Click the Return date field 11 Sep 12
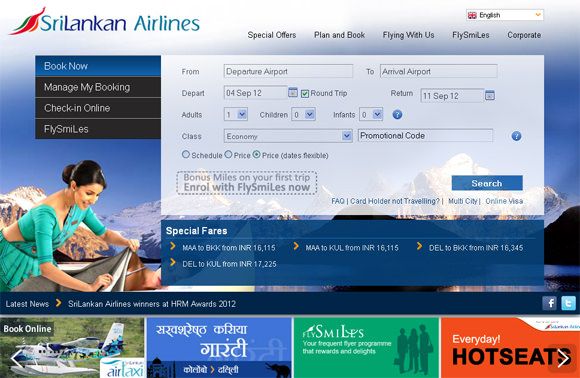Screen dimensions: 580x378 pos(452,96)
